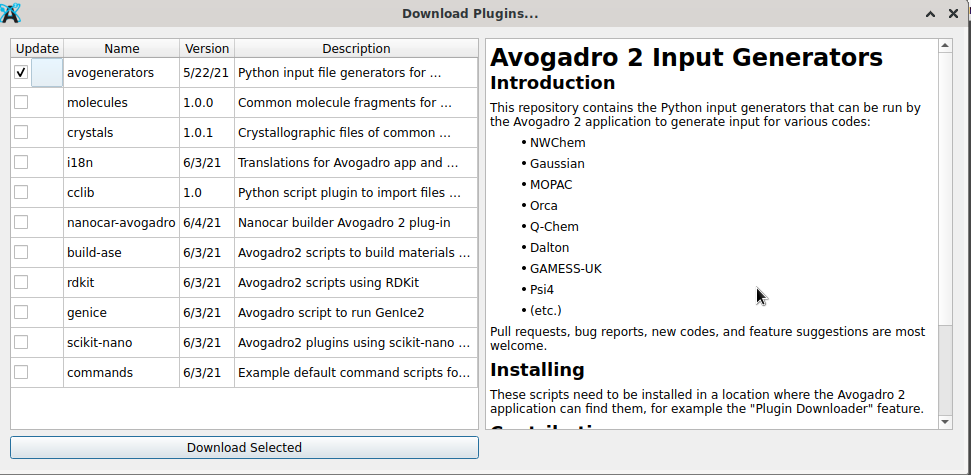Click 'Avogadro2 scripts using RDKit' description

[x=356, y=282]
